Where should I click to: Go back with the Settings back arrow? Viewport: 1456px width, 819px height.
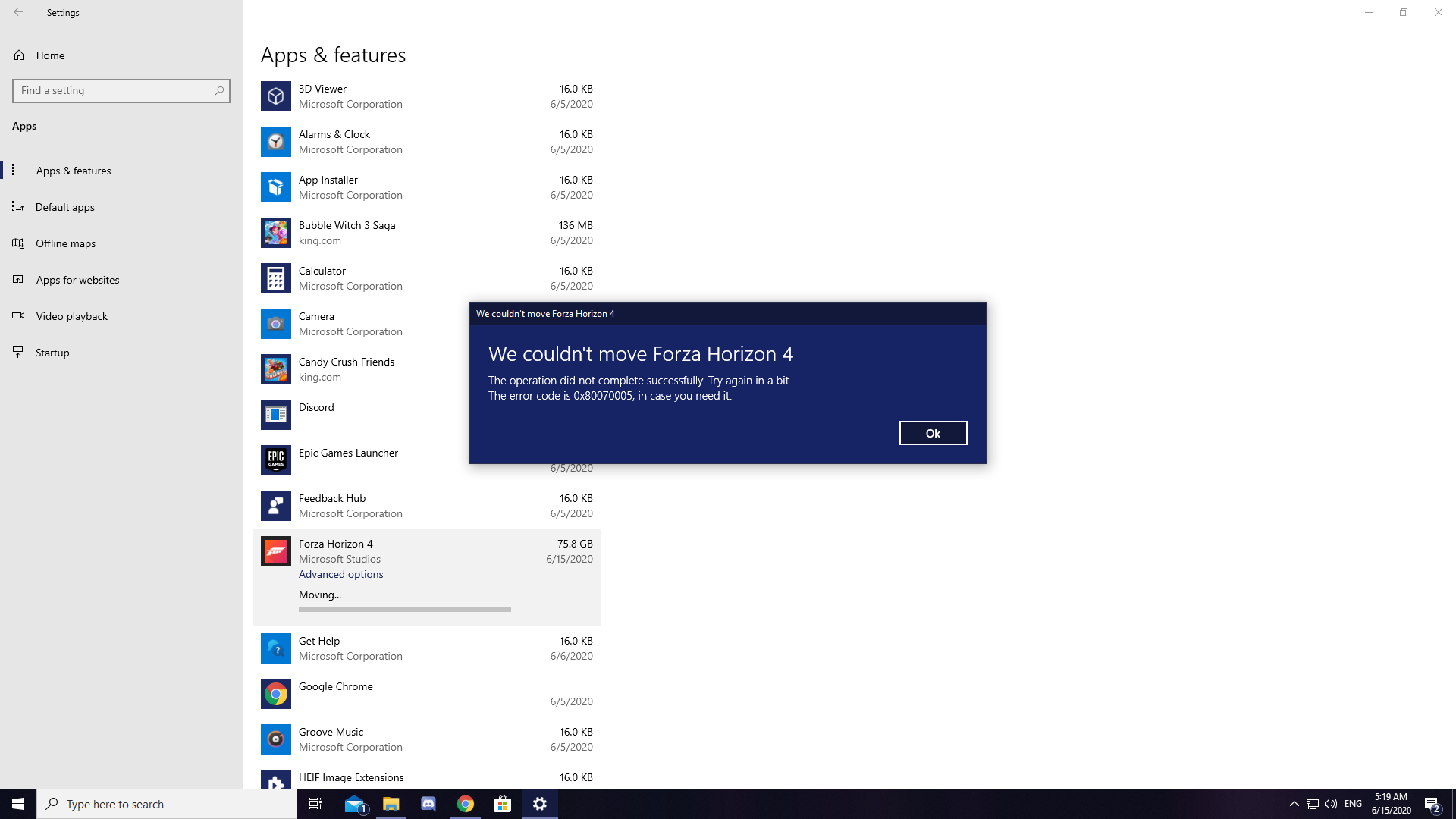pyautogui.click(x=18, y=12)
